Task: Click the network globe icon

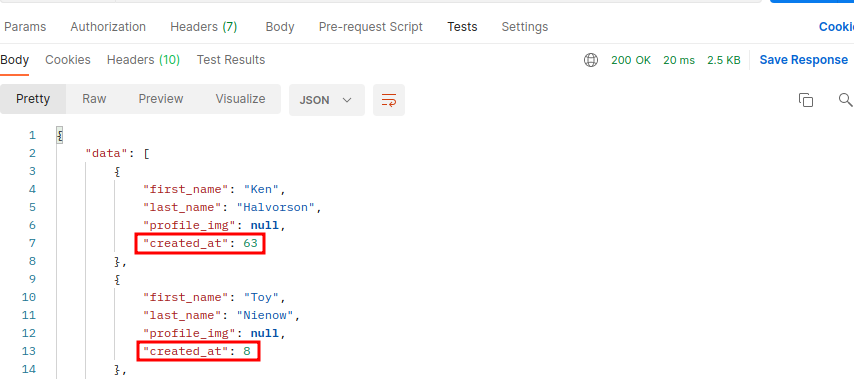Action: coord(591,60)
